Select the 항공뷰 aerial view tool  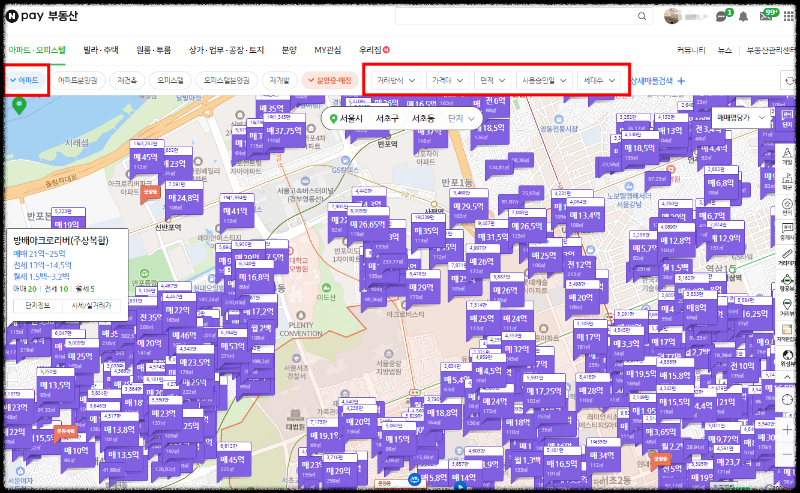[787, 282]
